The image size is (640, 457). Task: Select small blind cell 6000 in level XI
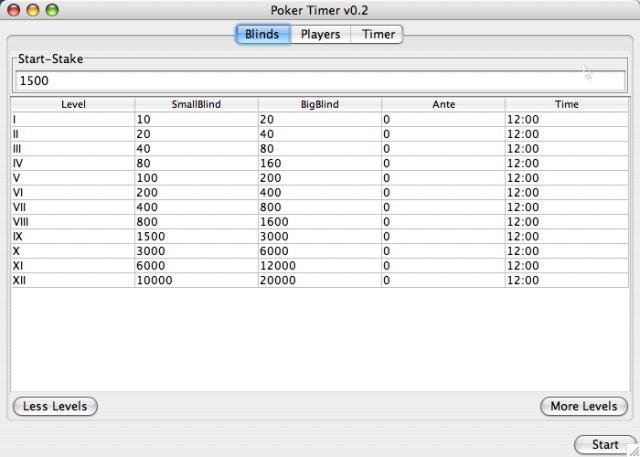pyautogui.click(x=196, y=266)
